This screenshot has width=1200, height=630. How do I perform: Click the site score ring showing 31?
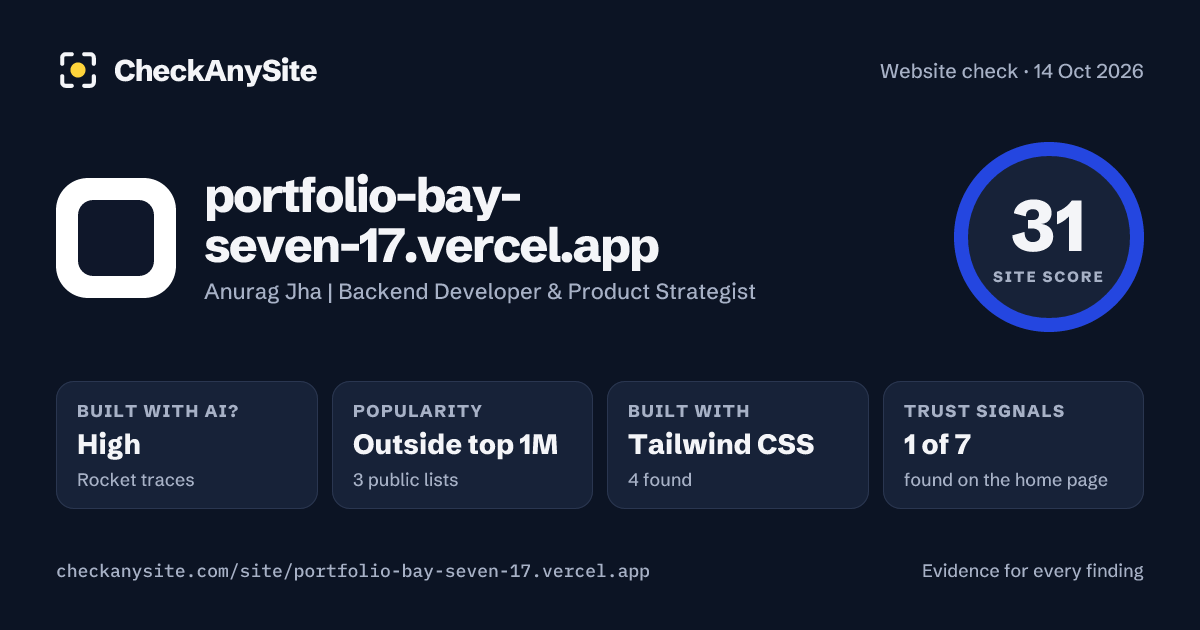[1048, 237]
